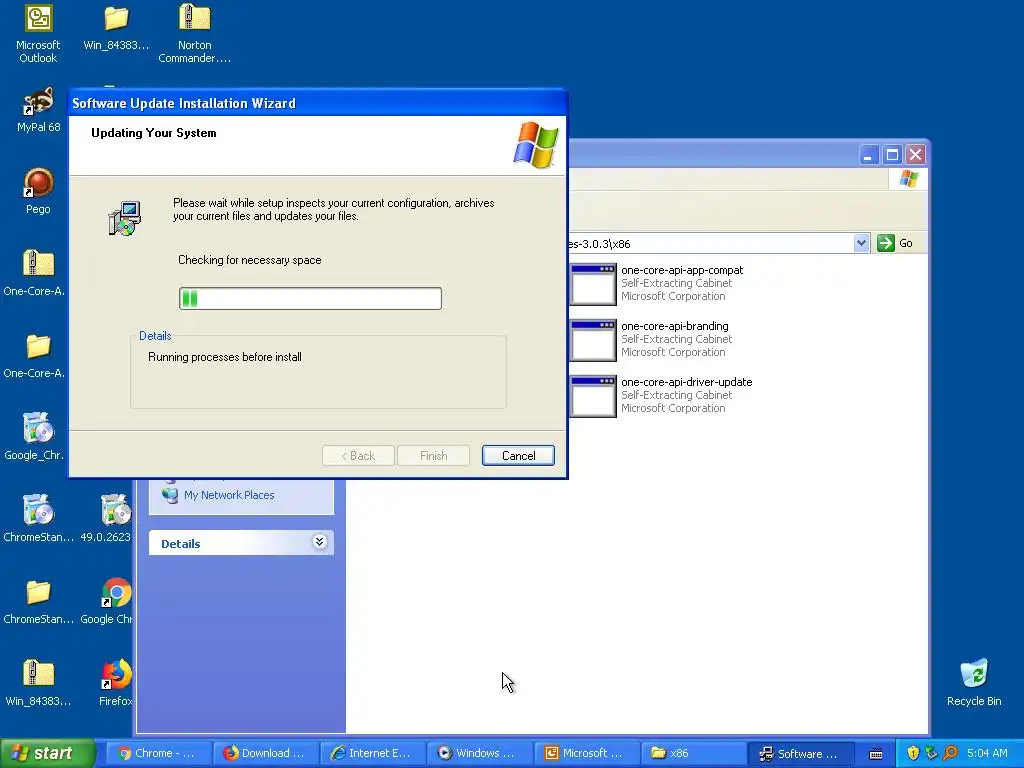
Task: Select the Google_Chr installer icon
Action: coord(38,428)
